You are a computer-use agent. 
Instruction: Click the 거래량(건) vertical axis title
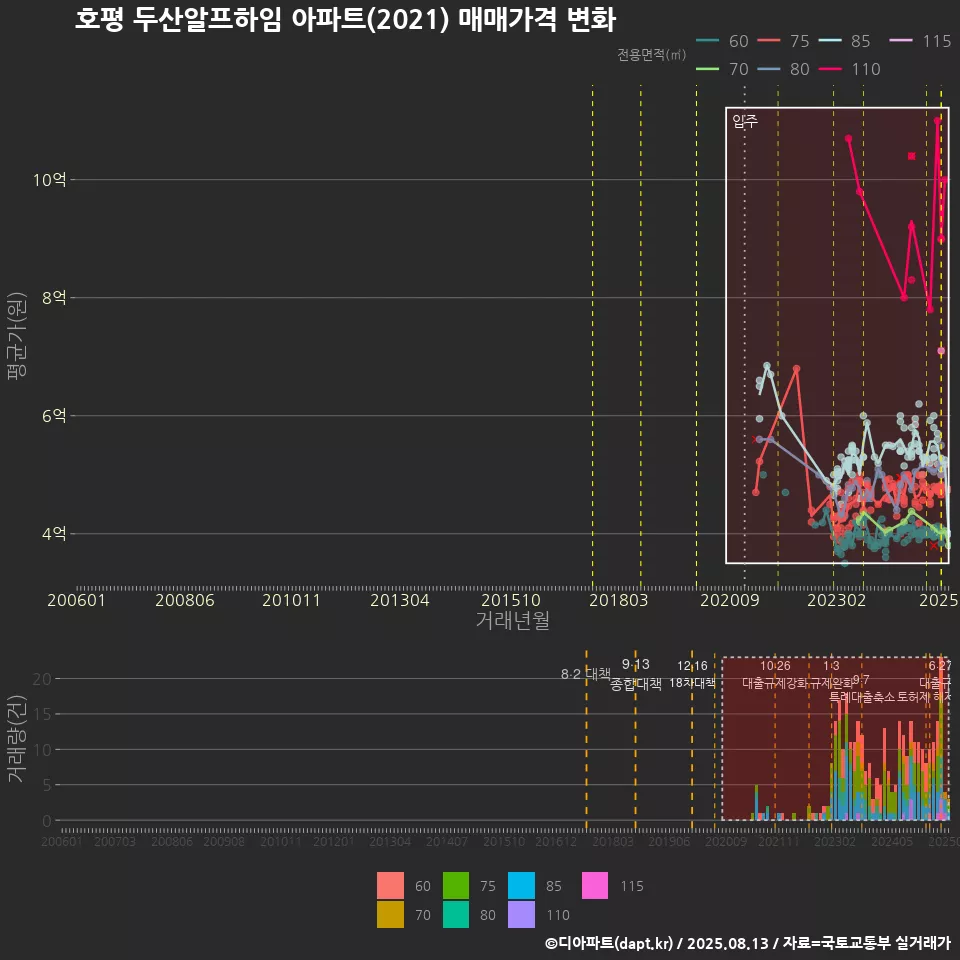point(17,738)
